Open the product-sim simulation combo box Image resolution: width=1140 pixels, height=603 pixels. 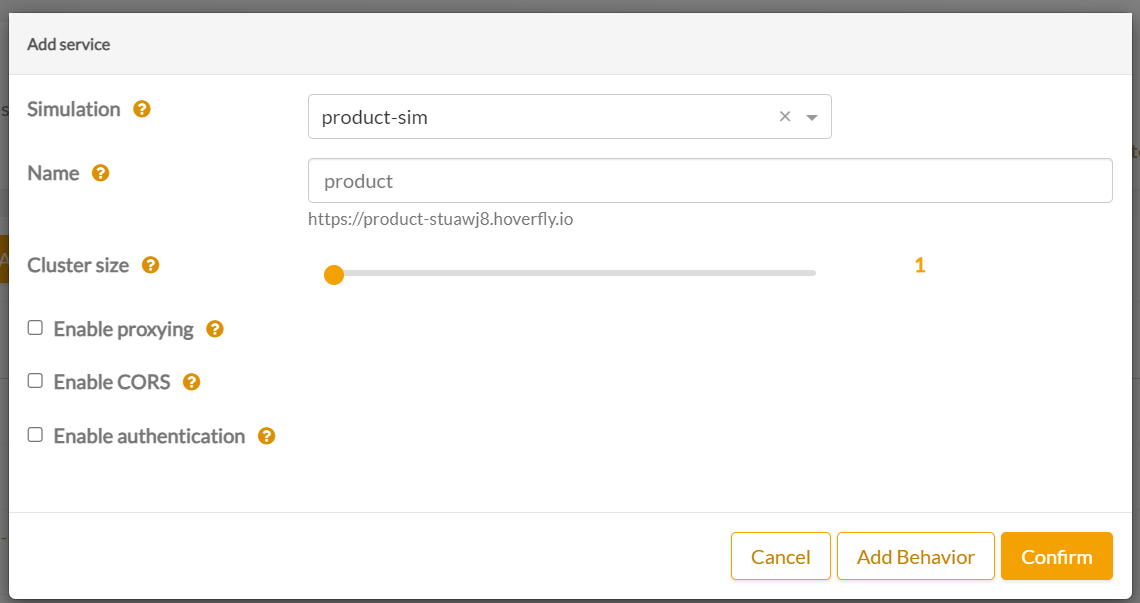[x=540, y=117]
